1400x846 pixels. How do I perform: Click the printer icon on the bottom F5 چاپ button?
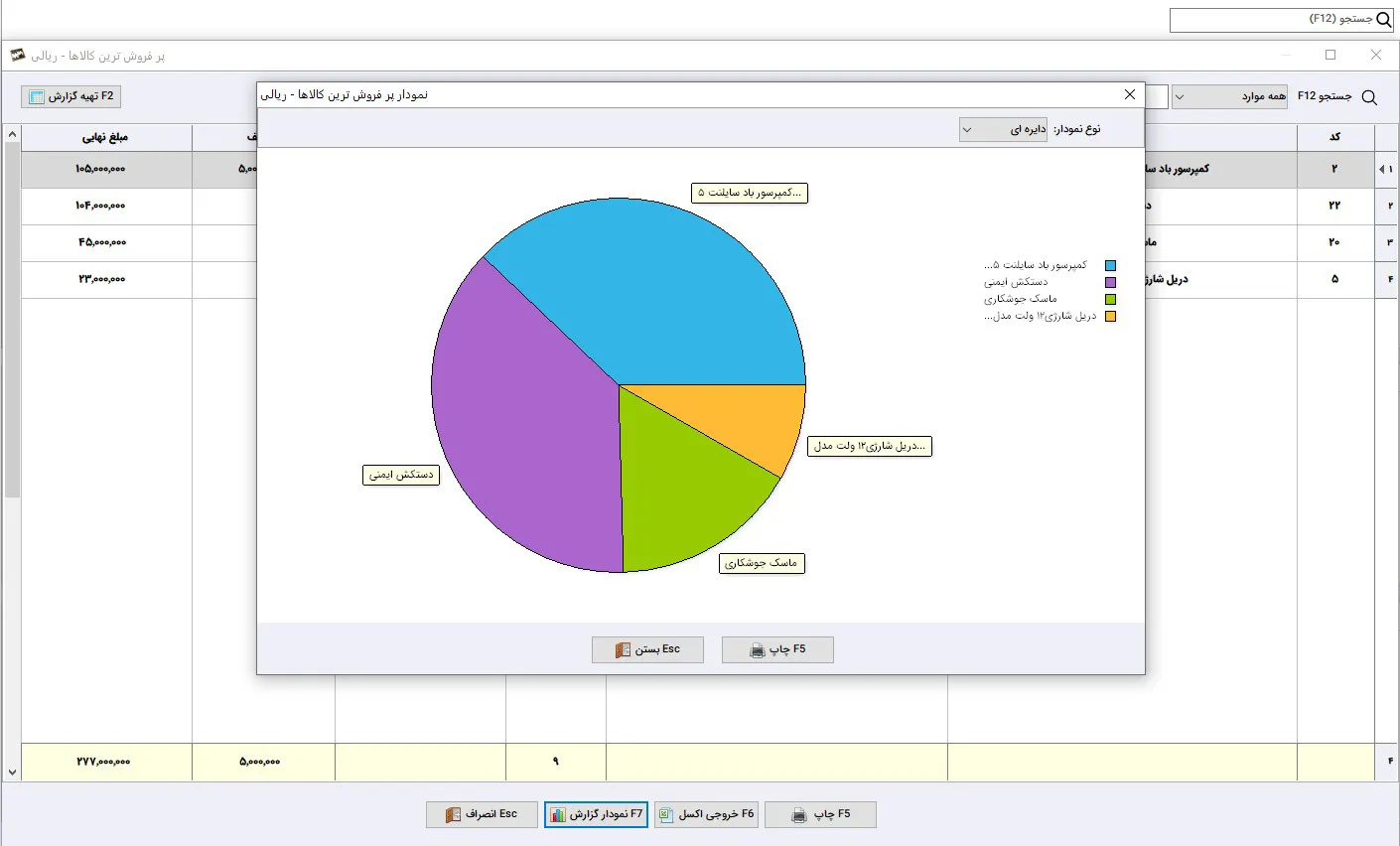point(799,815)
